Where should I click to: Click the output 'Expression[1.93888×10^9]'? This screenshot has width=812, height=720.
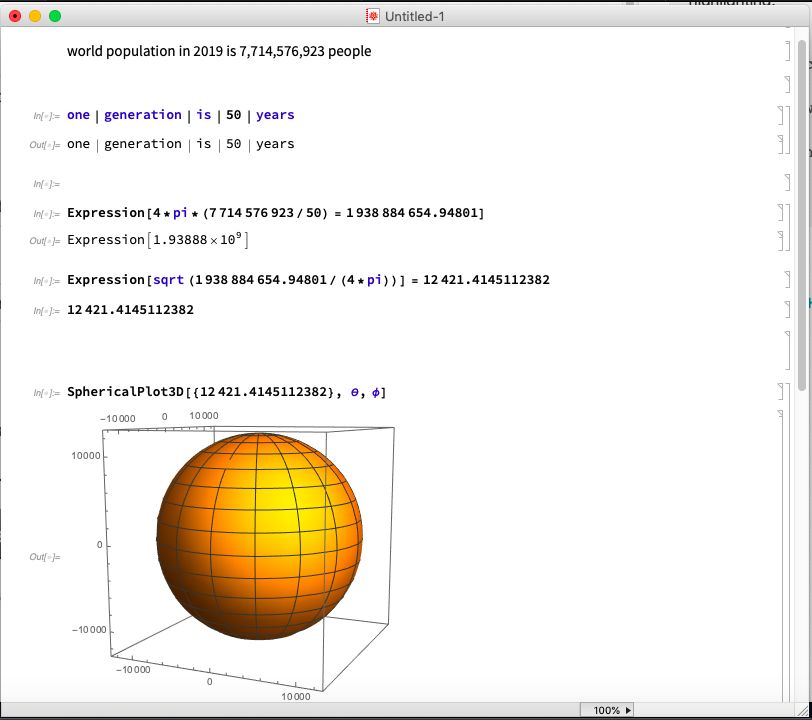[x=158, y=240]
